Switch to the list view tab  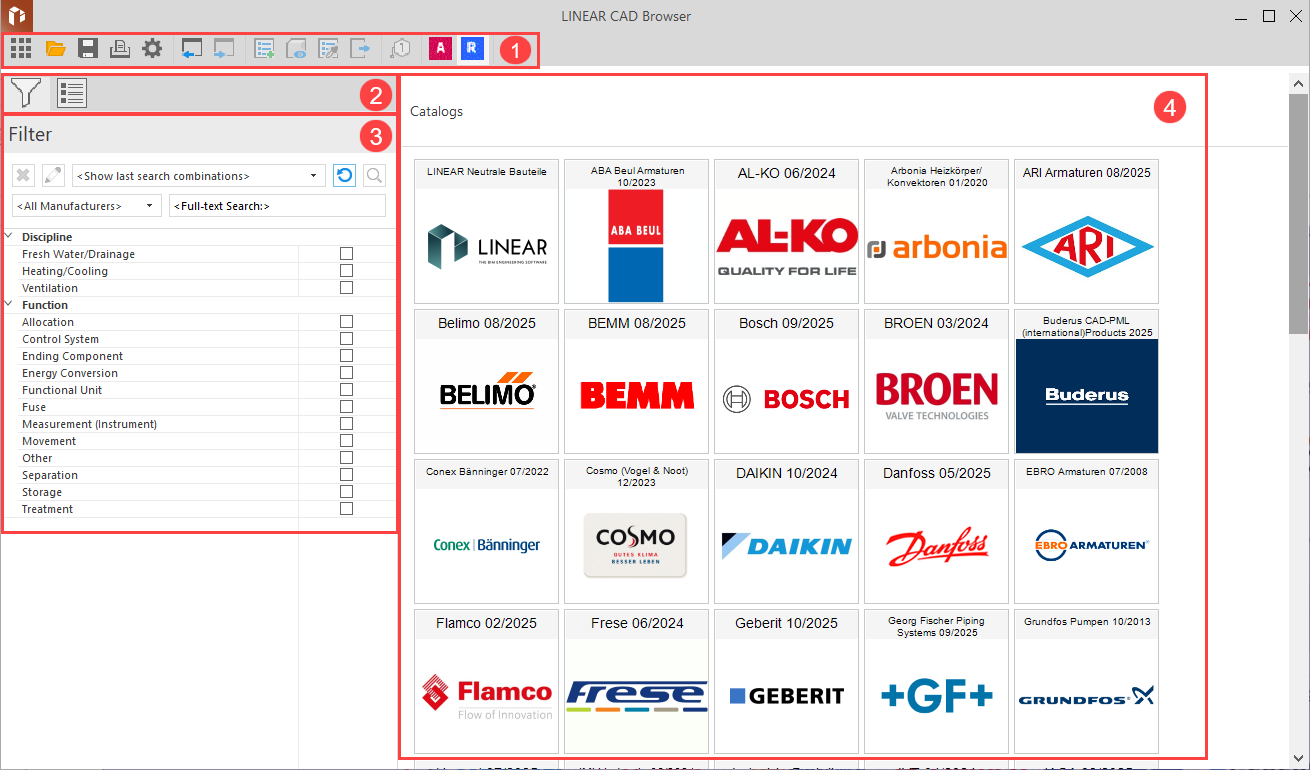[72, 93]
